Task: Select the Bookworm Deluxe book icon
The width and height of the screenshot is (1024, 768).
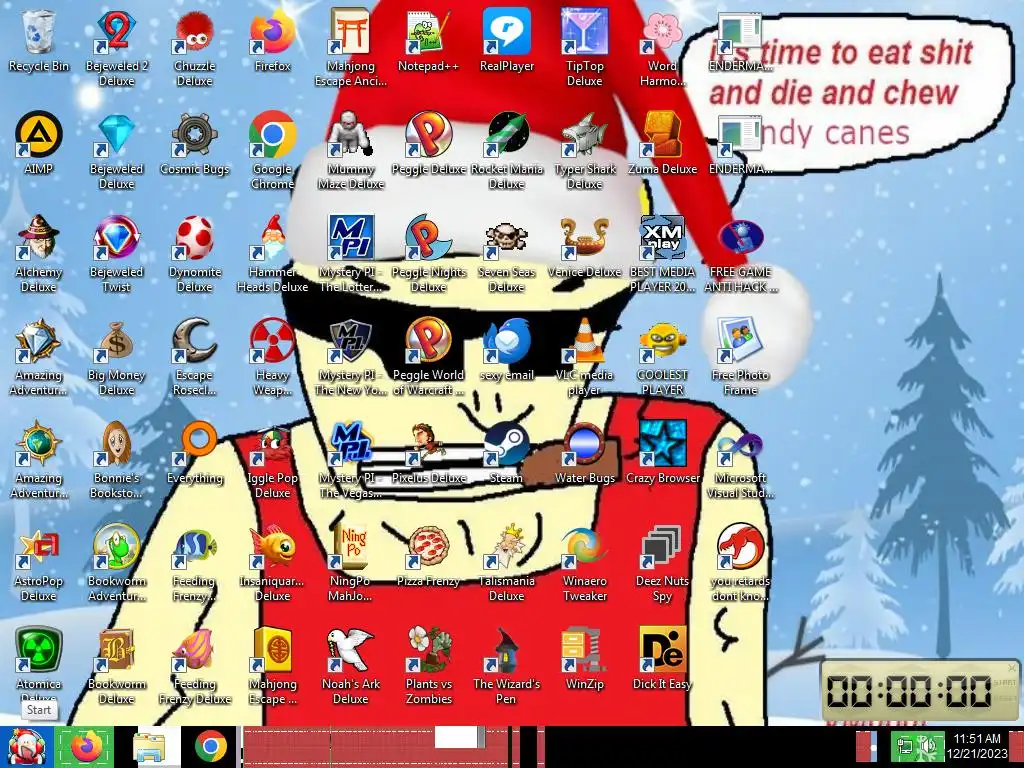Action: (116, 666)
